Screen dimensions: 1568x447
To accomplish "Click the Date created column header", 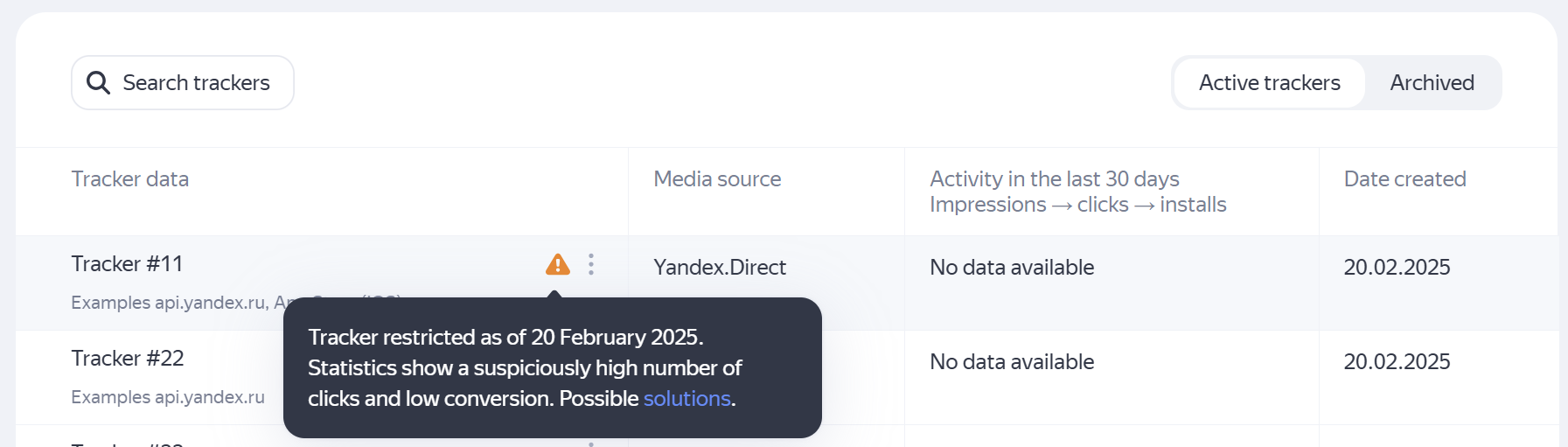I will pos(1404,179).
